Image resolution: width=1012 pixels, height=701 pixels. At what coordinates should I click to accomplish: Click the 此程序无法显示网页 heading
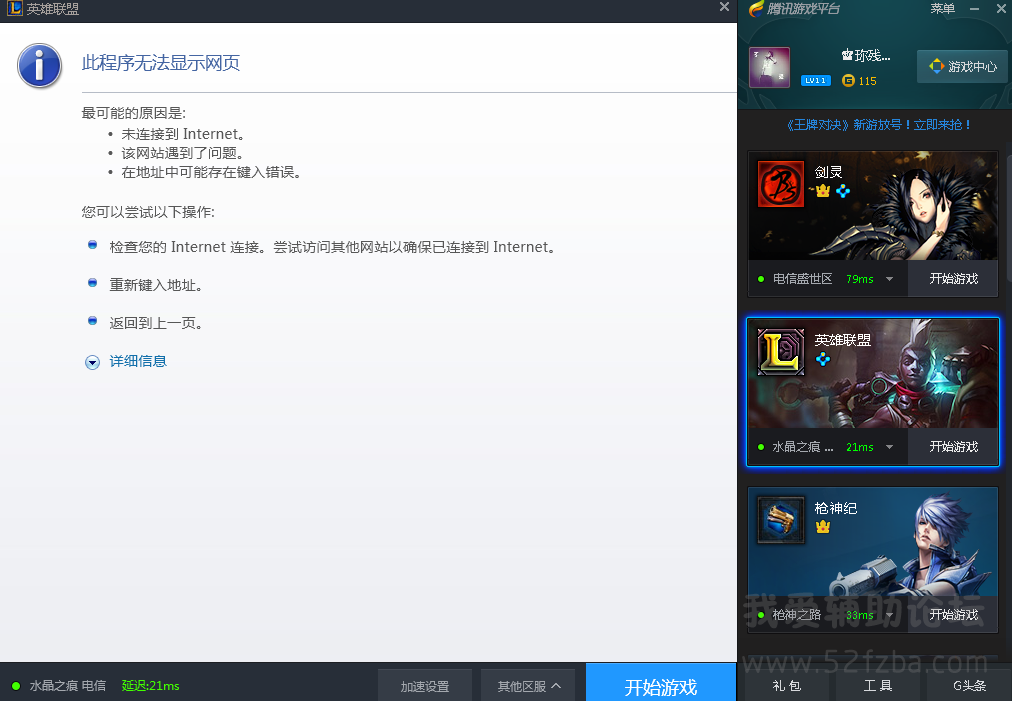click(x=161, y=63)
